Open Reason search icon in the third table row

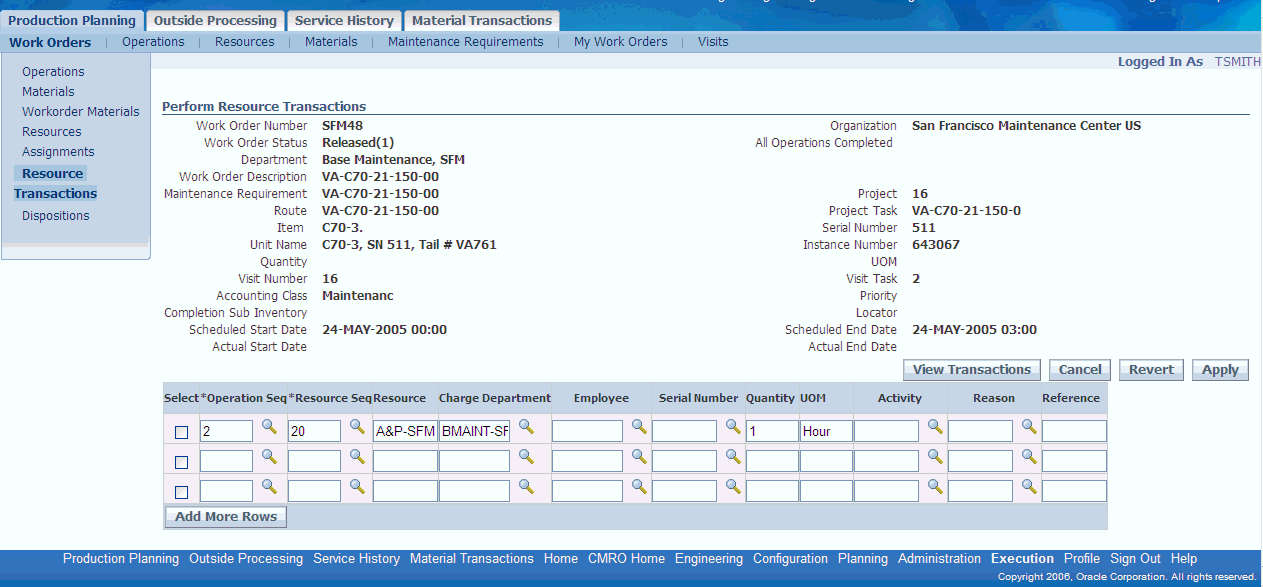pyautogui.click(x=1029, y=487)
